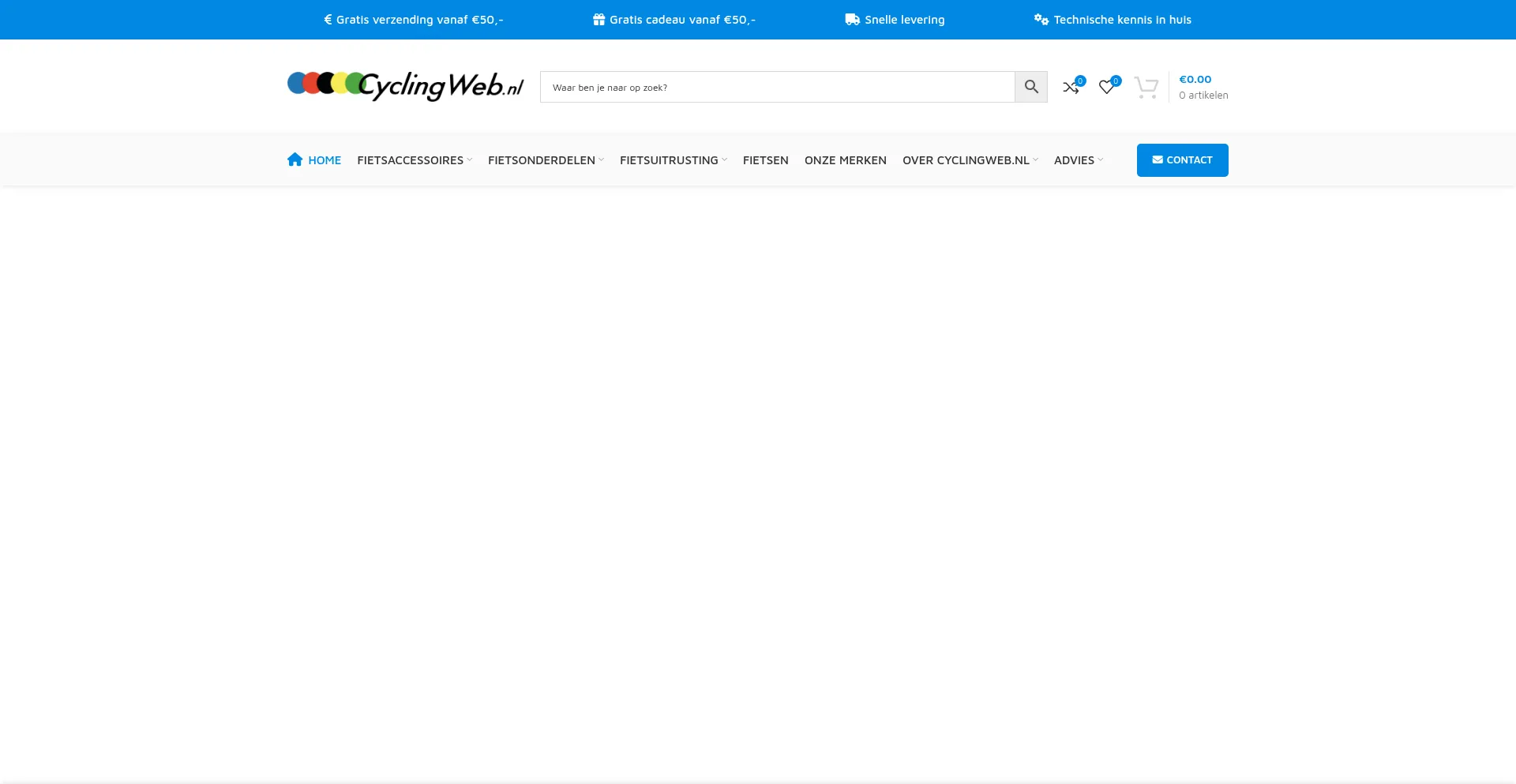Viewport: 1516px width, 784px height.
Task: Select the FIETSUITRUSTING navigation item
Action: pyautogui.click(x=670, y=159)
